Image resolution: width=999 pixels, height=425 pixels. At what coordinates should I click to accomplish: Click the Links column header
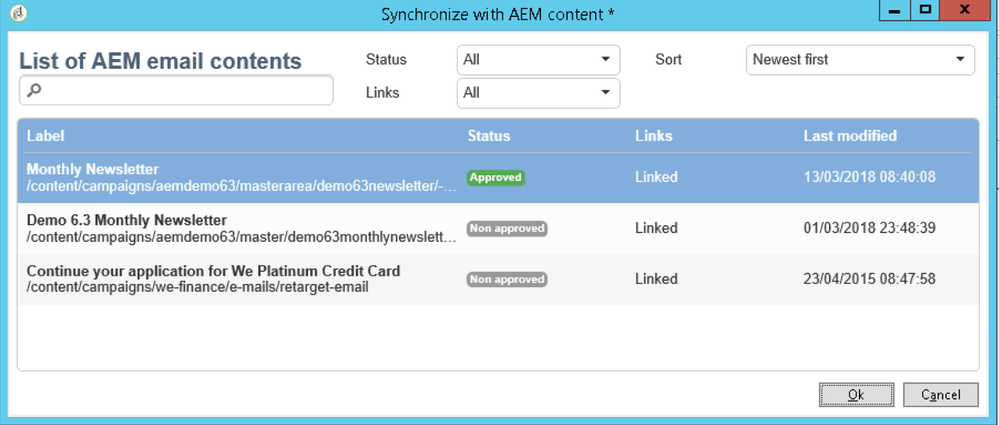click(653, 136)
